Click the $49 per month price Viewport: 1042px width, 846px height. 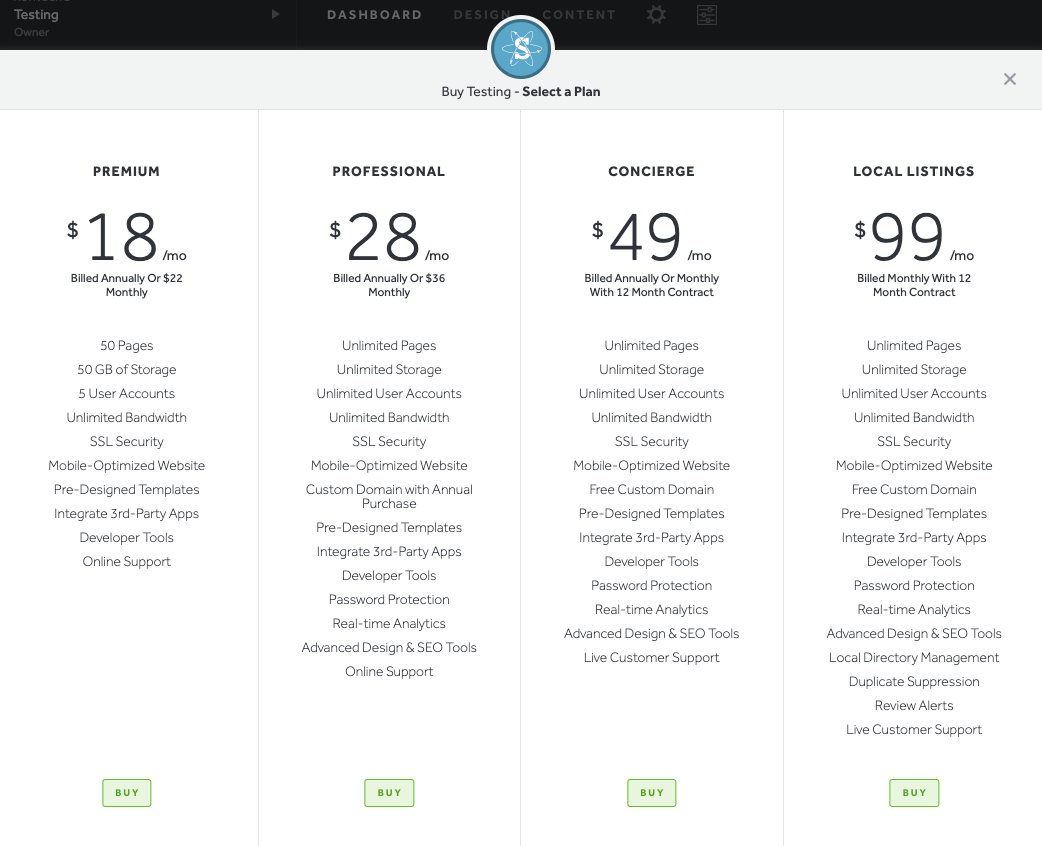click(651, 237)
